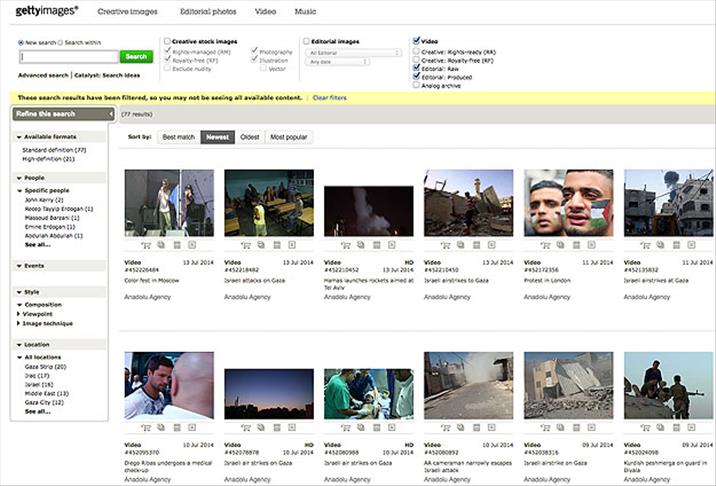Click the play preview icon under Color fest video
The height and width of the screenshot is (486, 716).
(x=192, y=245)
